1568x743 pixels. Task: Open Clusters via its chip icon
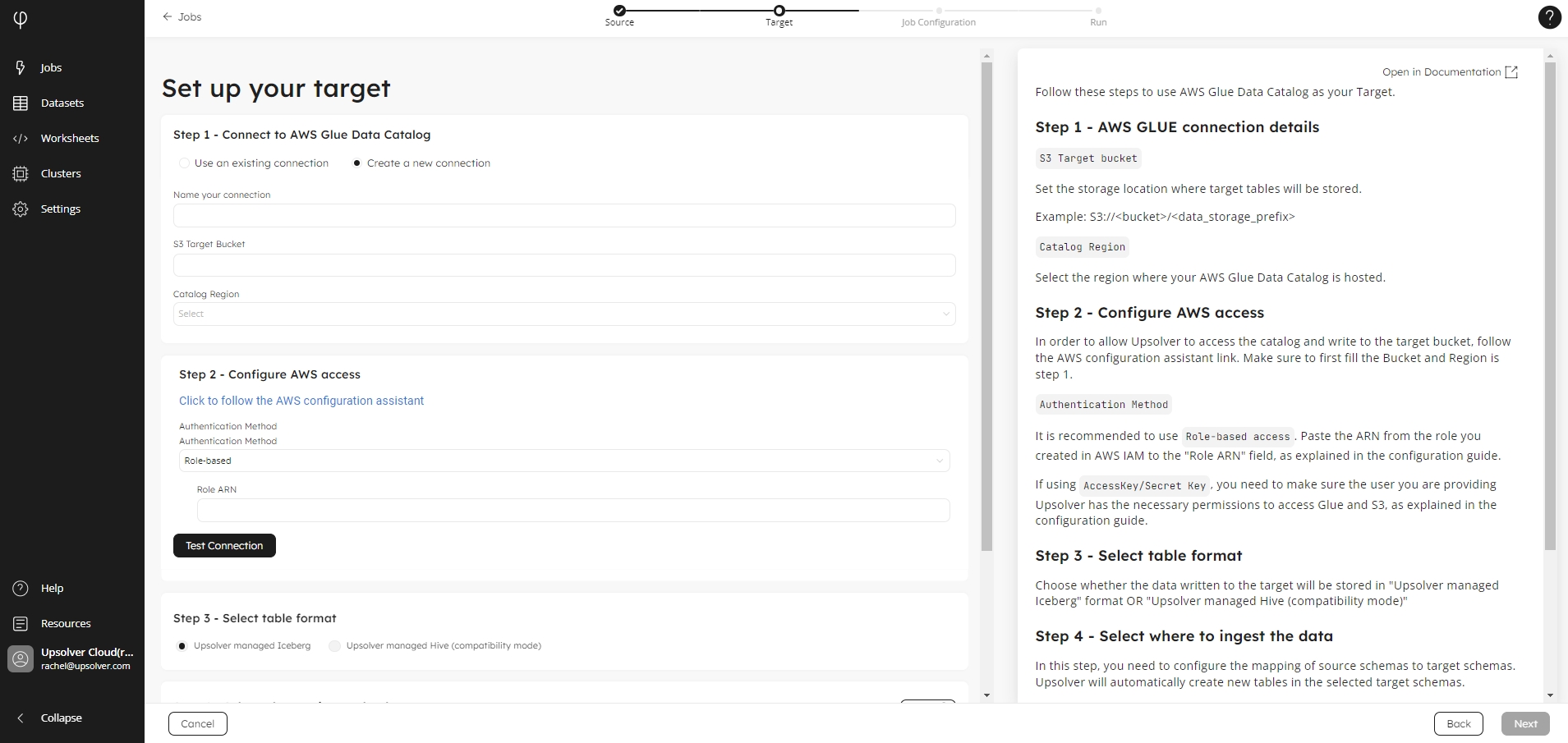(x=21, y=173)
